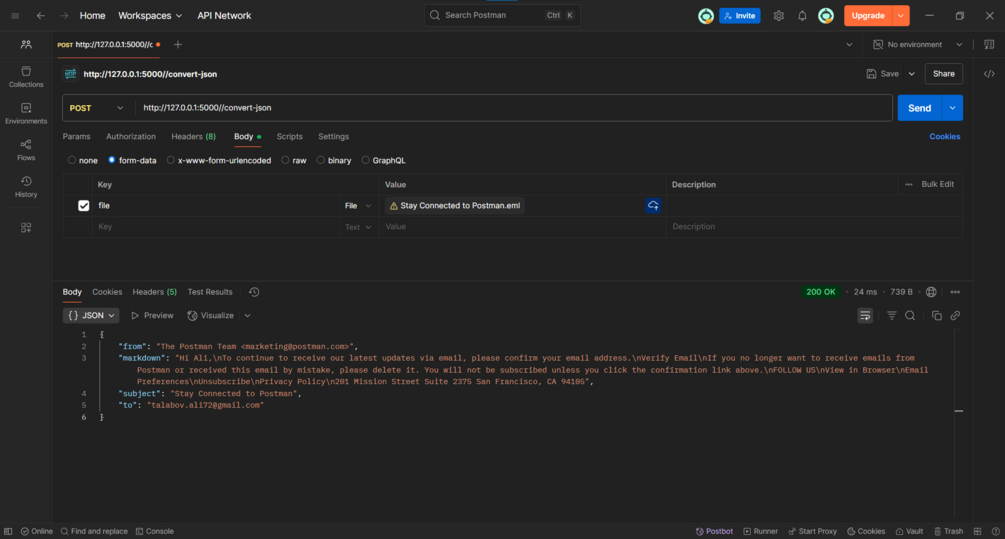Open the Save options dropdown arrow
The image size is (1005, 539).
click(x=911, y=74)
